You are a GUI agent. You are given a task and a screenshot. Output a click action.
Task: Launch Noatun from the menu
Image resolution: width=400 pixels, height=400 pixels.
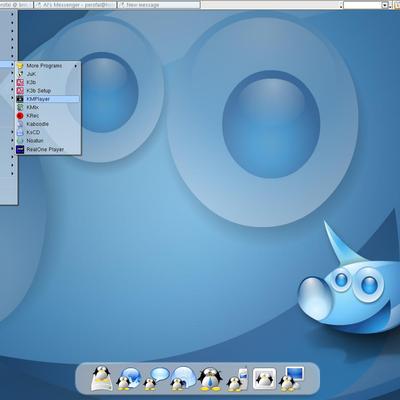coord(48,141)
